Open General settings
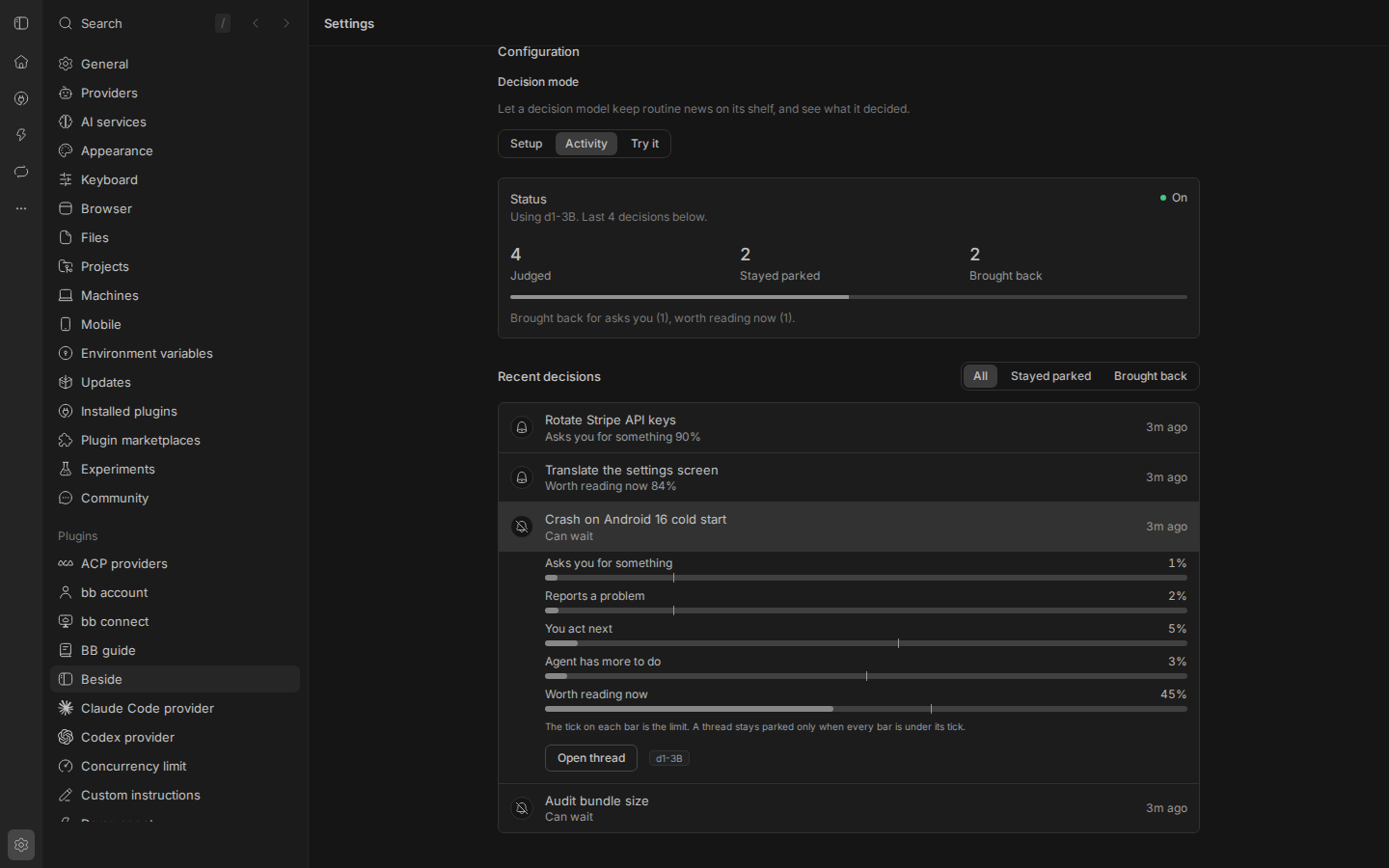Image resolution: width=1389 pixels, height=868 pixels. pyautogui.click(x=175, y=64)
